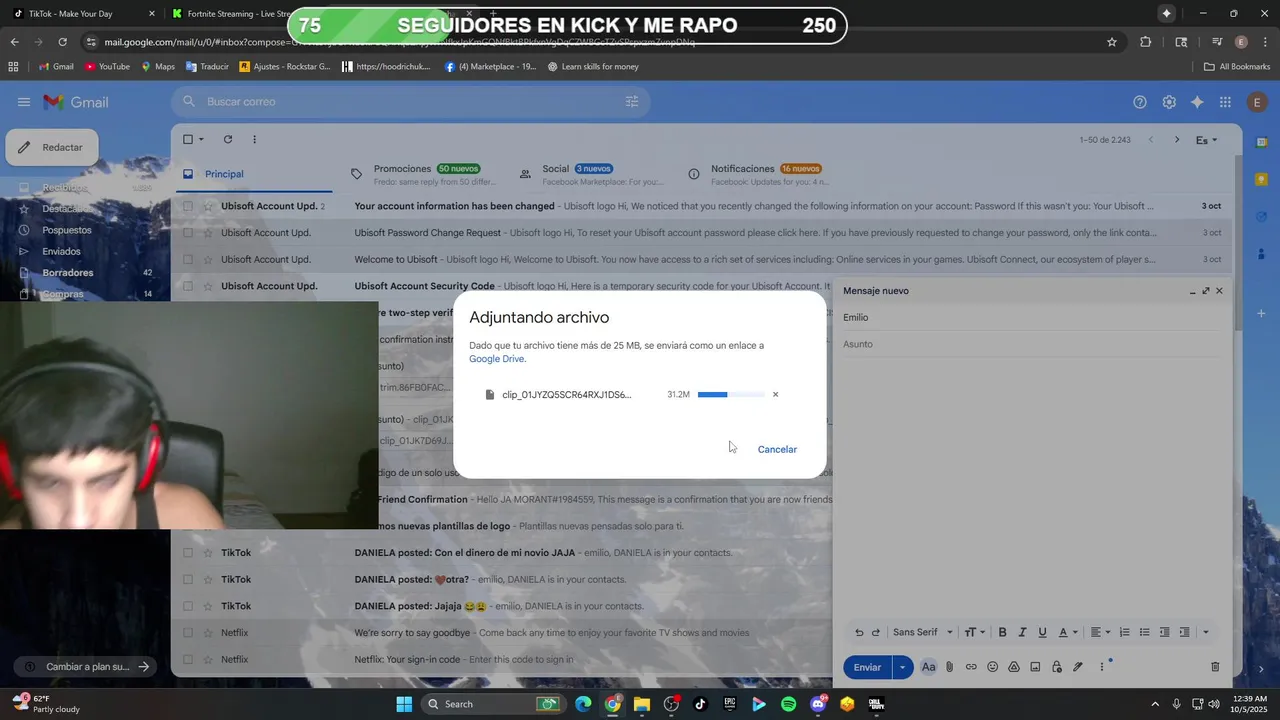Screen dimensions: 1280x720
Task: Toggle the formatting options Aa icon
Action: click(x=928, y=667)
